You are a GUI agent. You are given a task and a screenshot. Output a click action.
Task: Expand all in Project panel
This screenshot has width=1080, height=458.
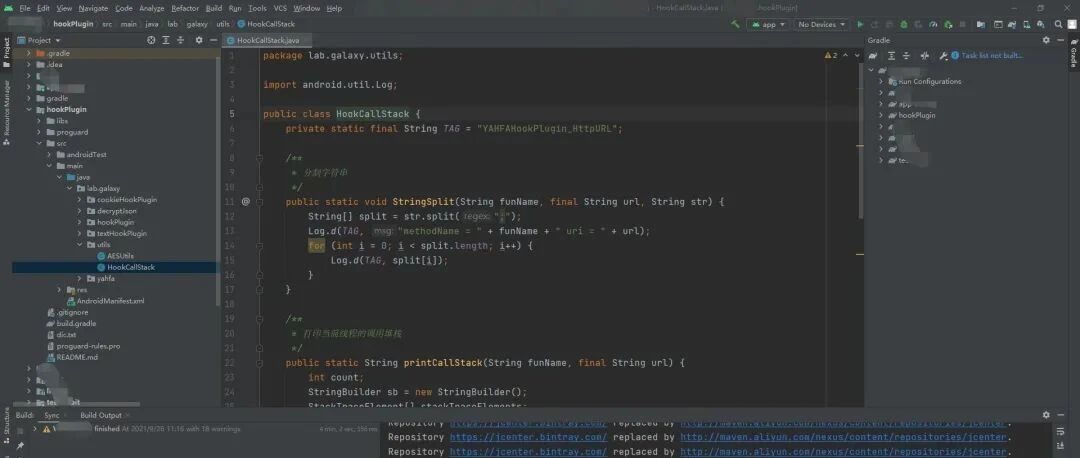[166, 40]
